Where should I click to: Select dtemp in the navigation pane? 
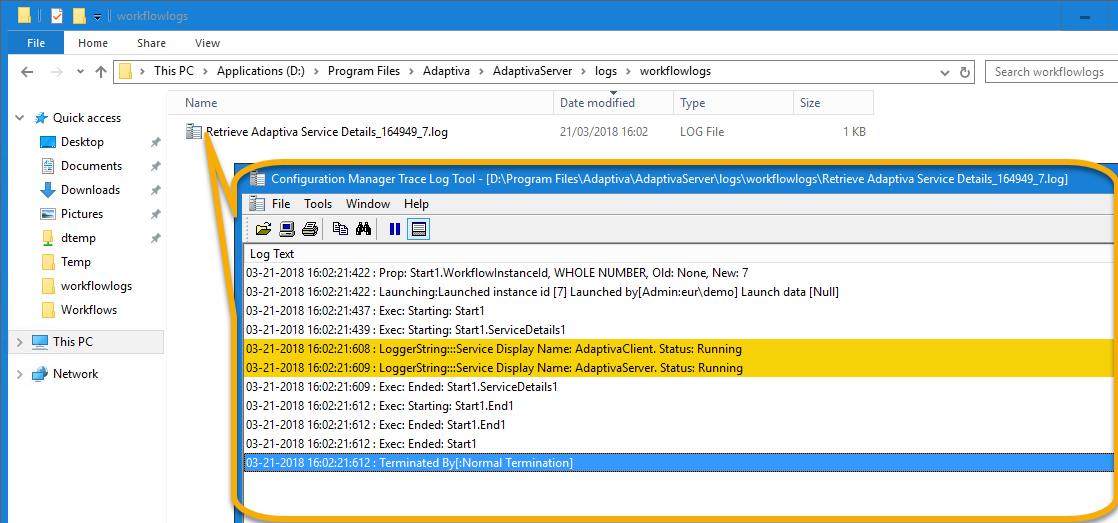tap(78, 238)
